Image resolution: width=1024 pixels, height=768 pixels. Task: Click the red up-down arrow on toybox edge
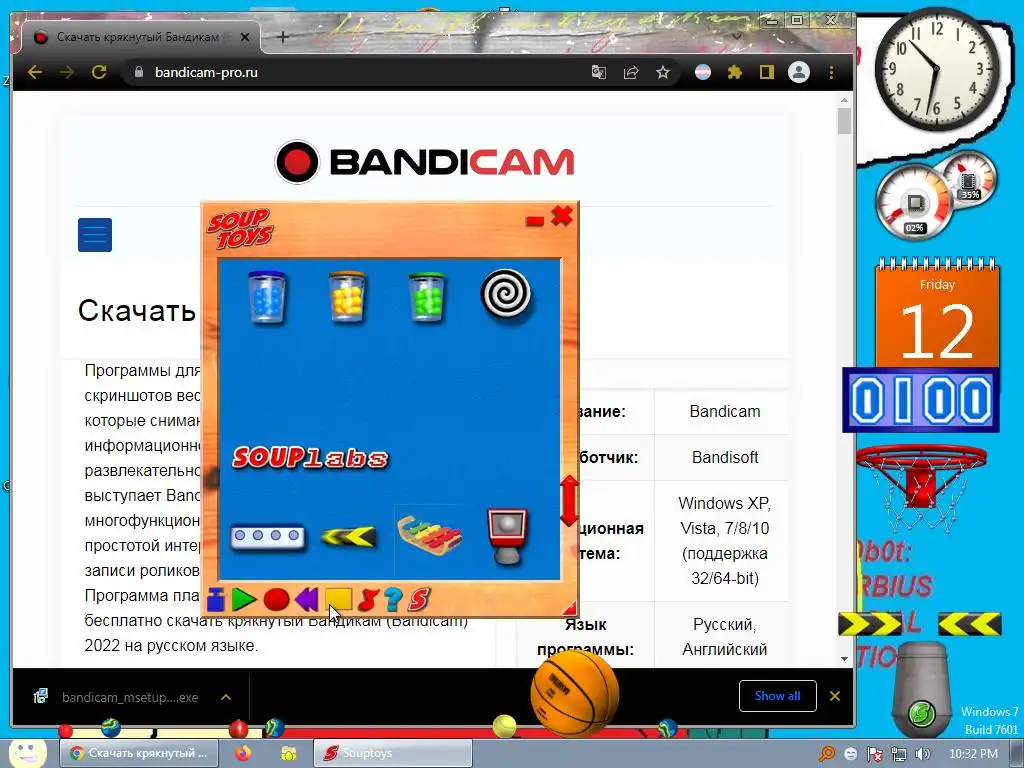click(569, 501)
